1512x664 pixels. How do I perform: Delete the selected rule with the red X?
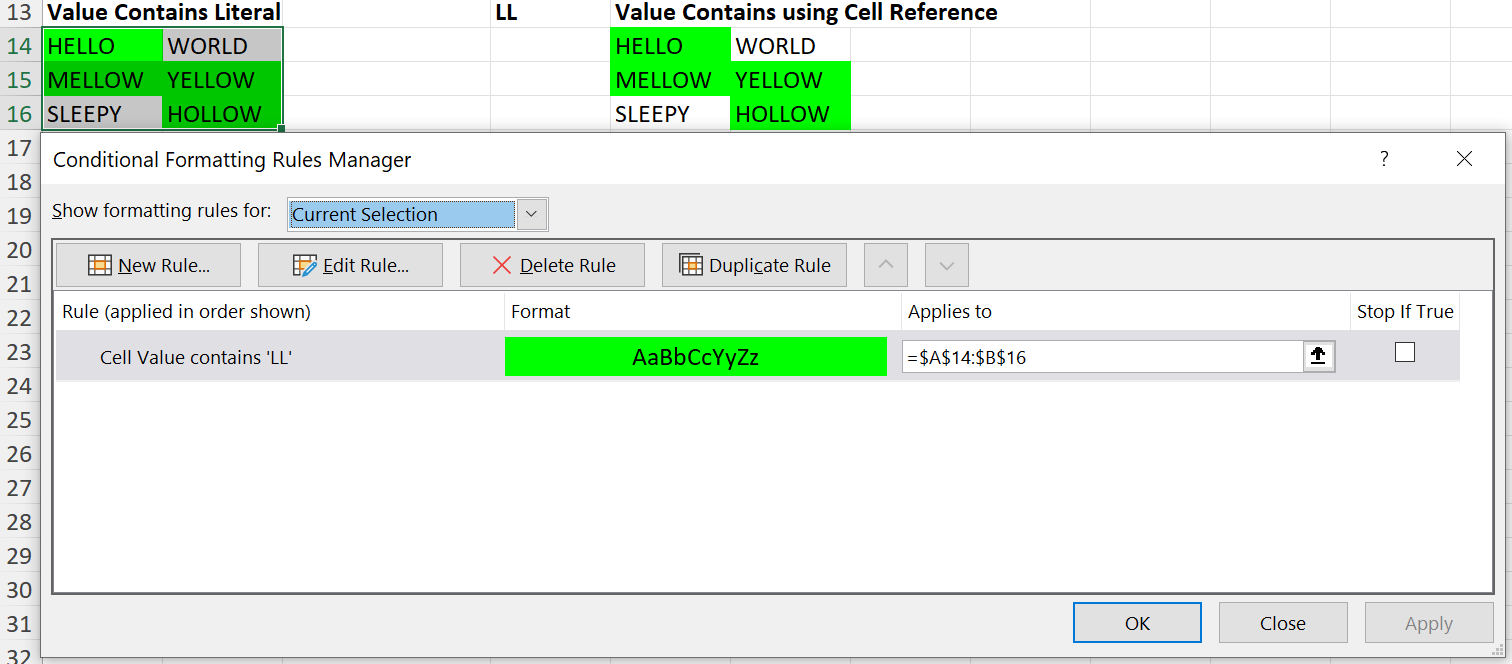point(552,265)
